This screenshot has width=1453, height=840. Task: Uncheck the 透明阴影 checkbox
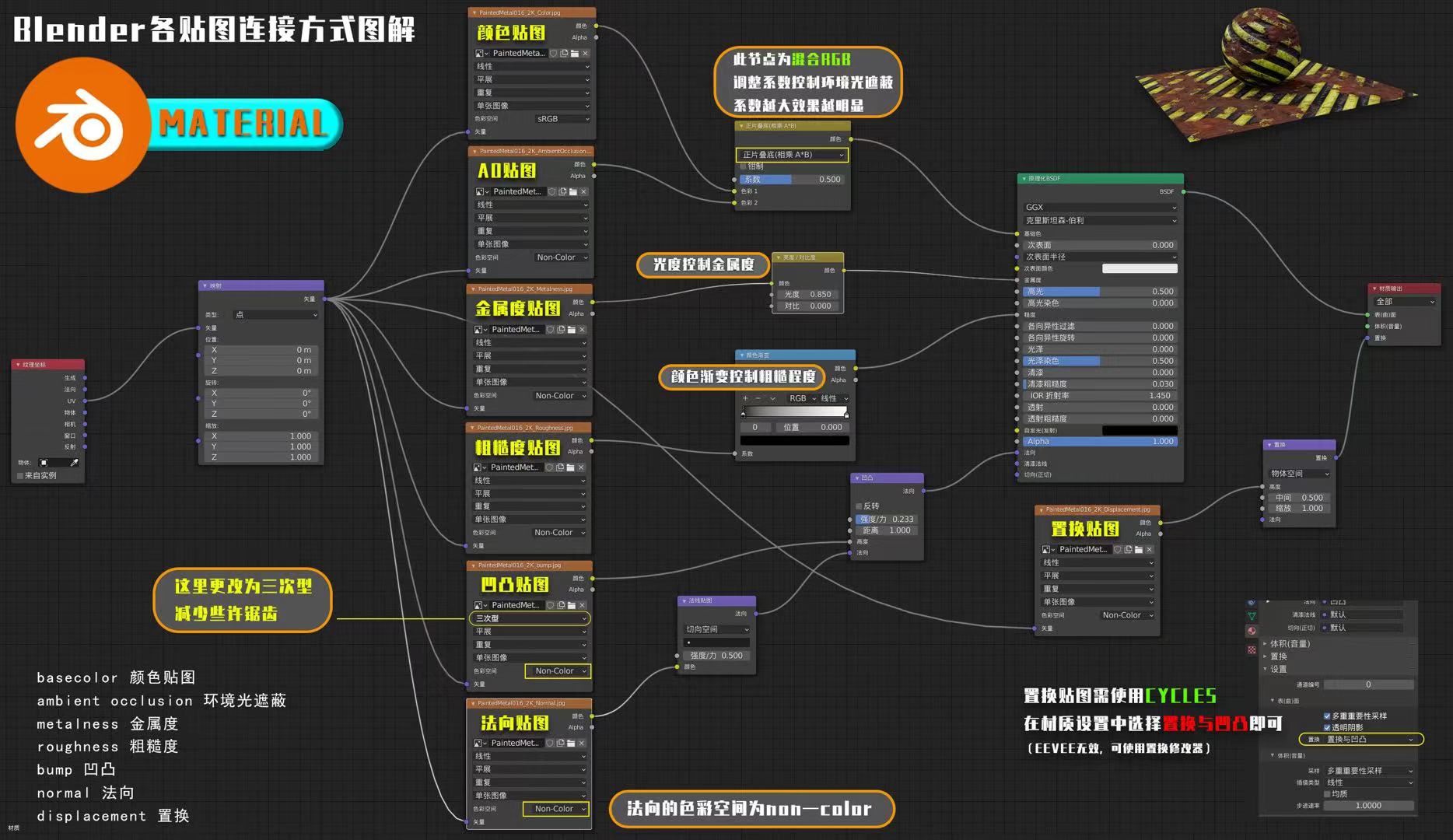[x=1327, y=727]
